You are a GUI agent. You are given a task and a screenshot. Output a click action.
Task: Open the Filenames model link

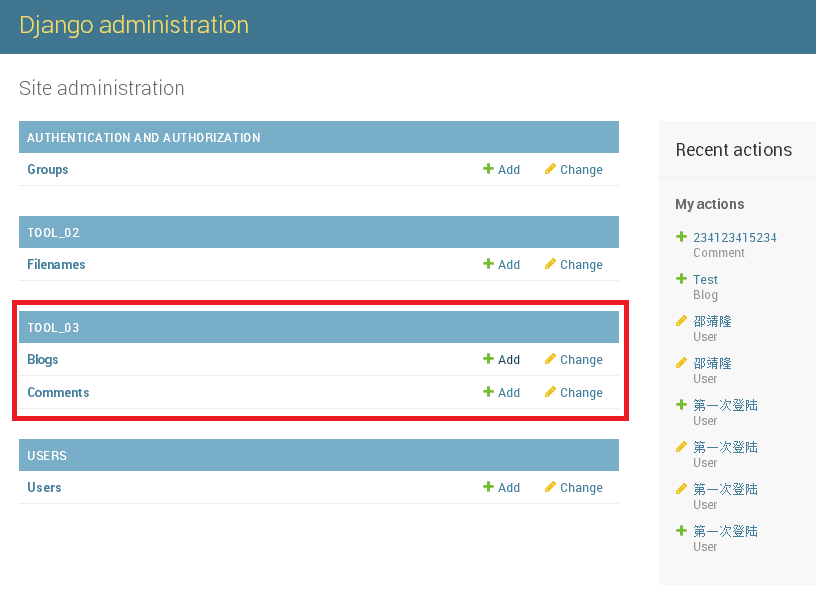click(56, 264)
